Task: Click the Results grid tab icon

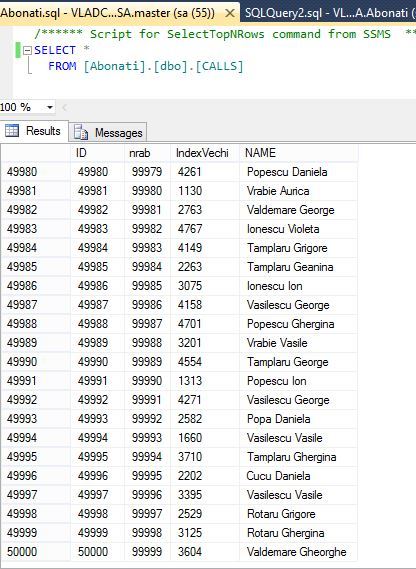Action: pos(12,131)
